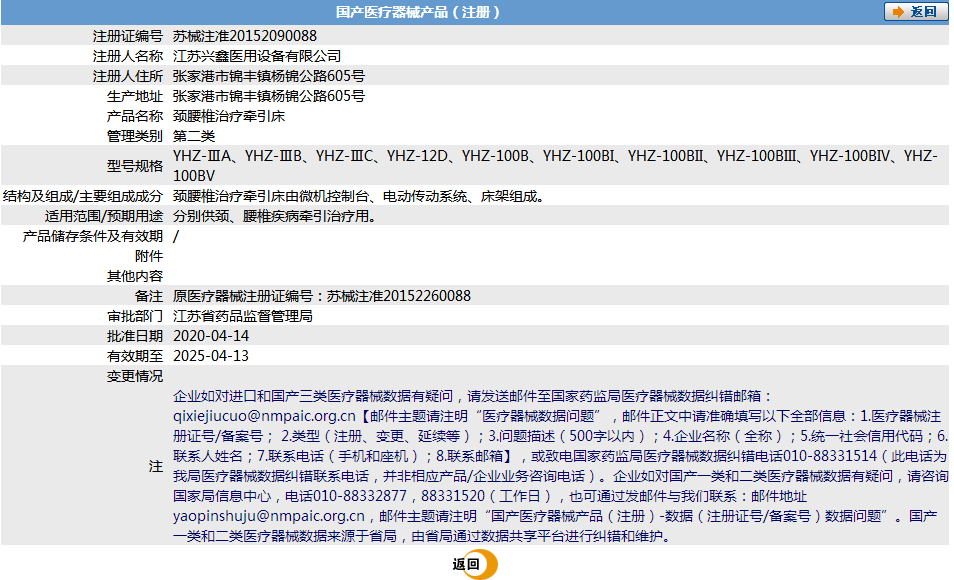This screenshot has width=954, height=580.
Task: Click email address yaopinshuju@nmpaic.org.cn
Action: pyautogui.click(x=269, y=516)
